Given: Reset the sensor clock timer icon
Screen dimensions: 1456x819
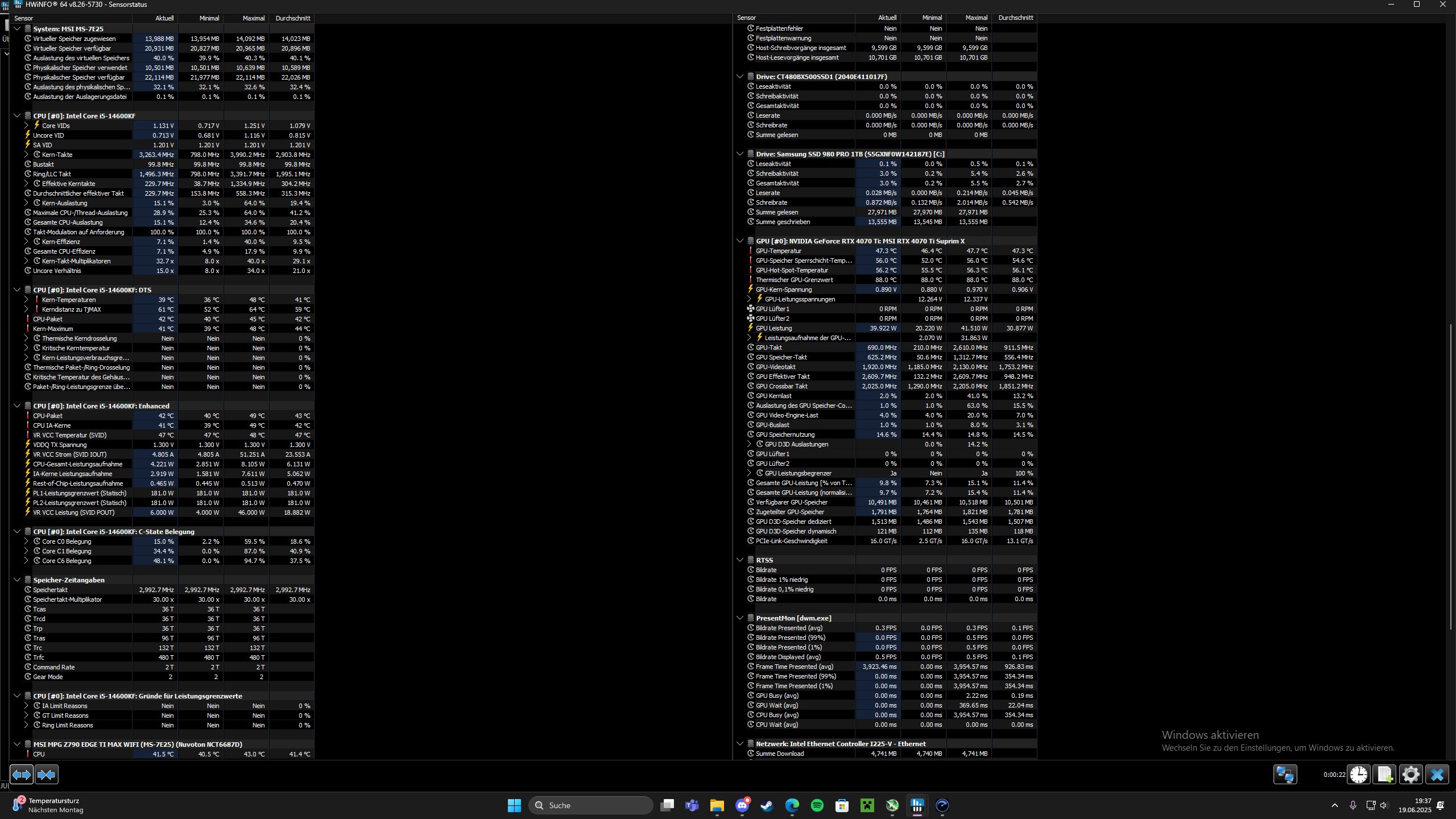Looking at the screenshot, I should point(1359,774).
